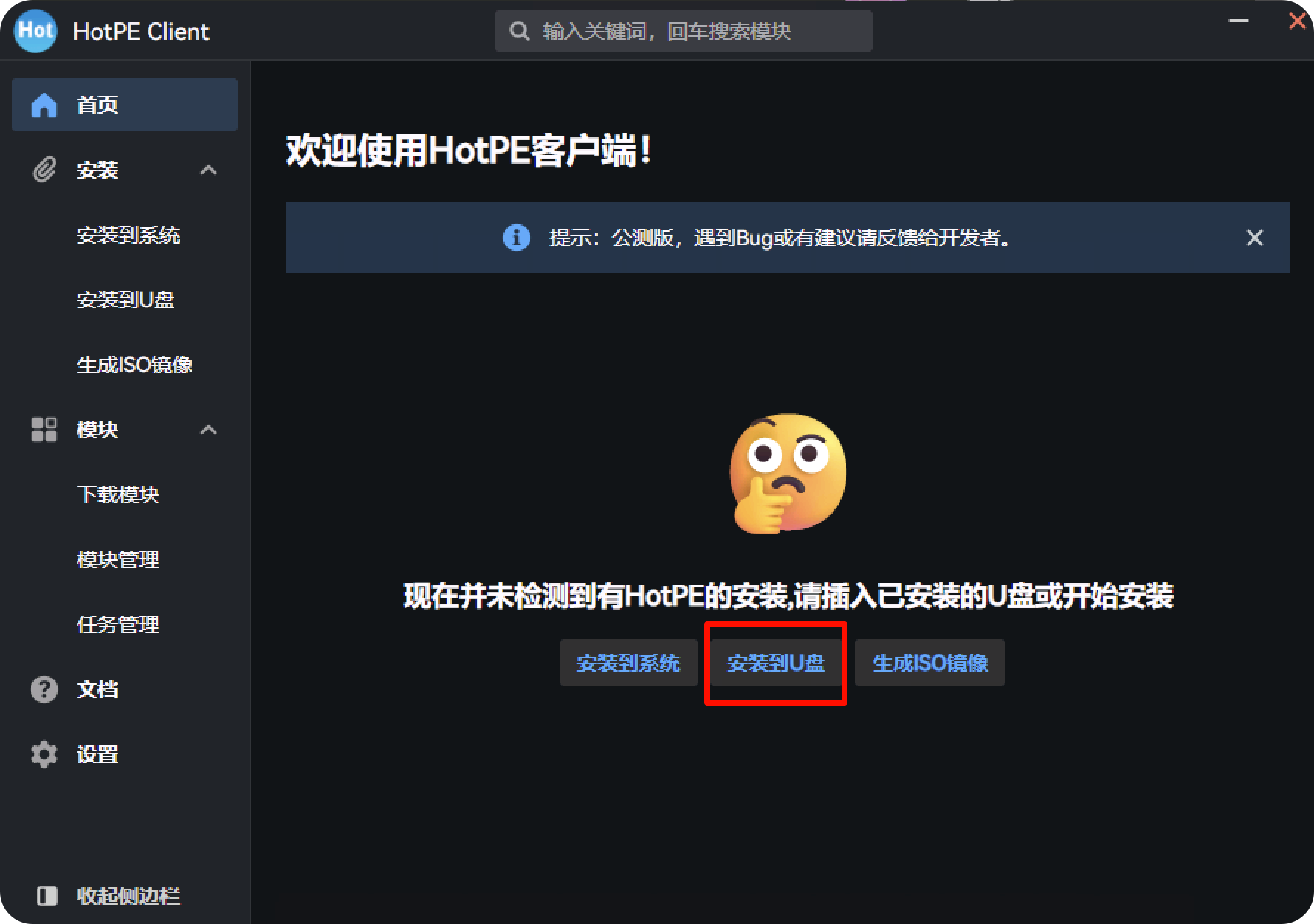1314x924 pixels.
Task: Minimize the HotPE Client window
Action: (x=1238, y=21)
